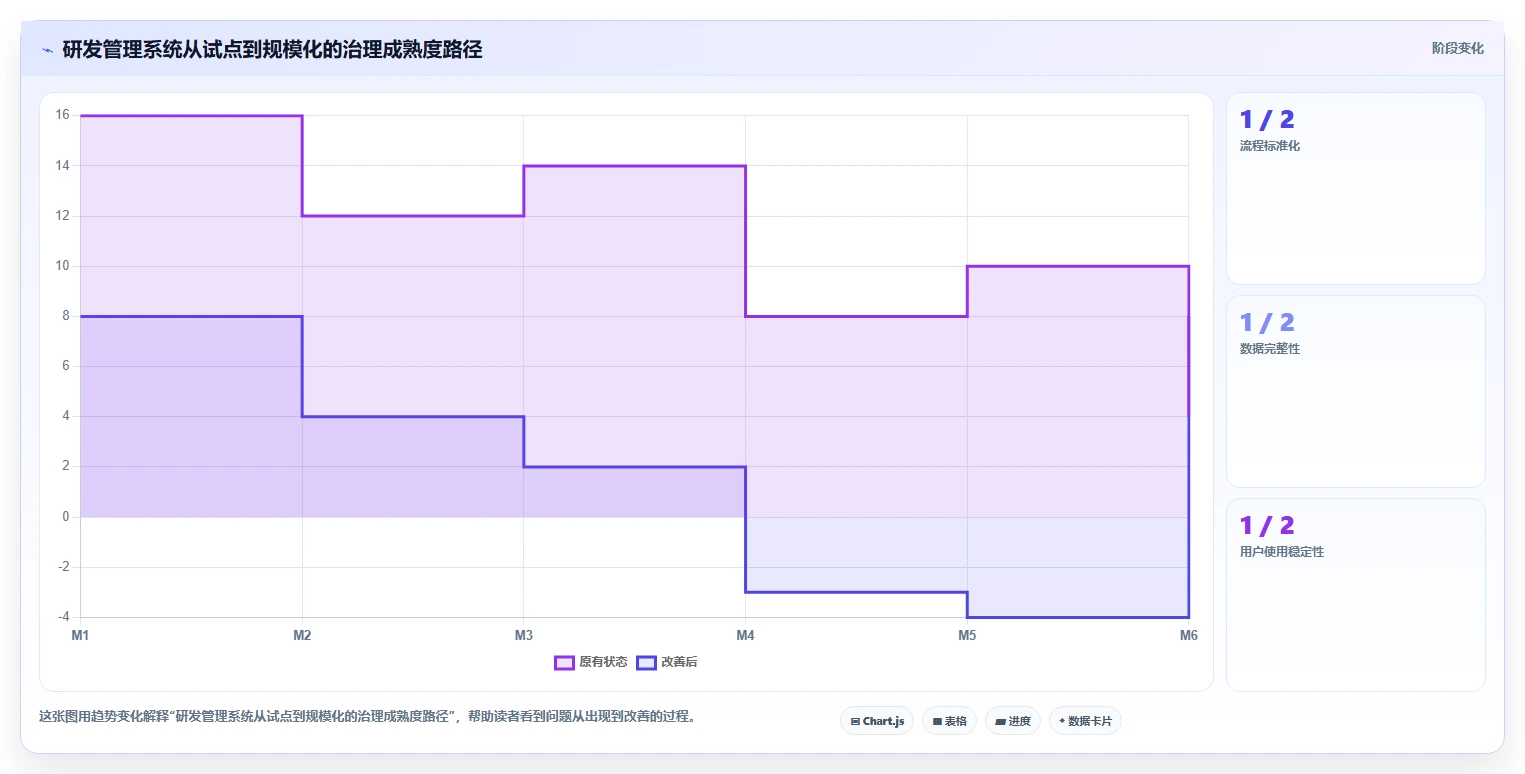Click the 数据卡片 tag chip
Image resolution: width=1525 pixels, height=774 pixels.
pos(1085,721)
